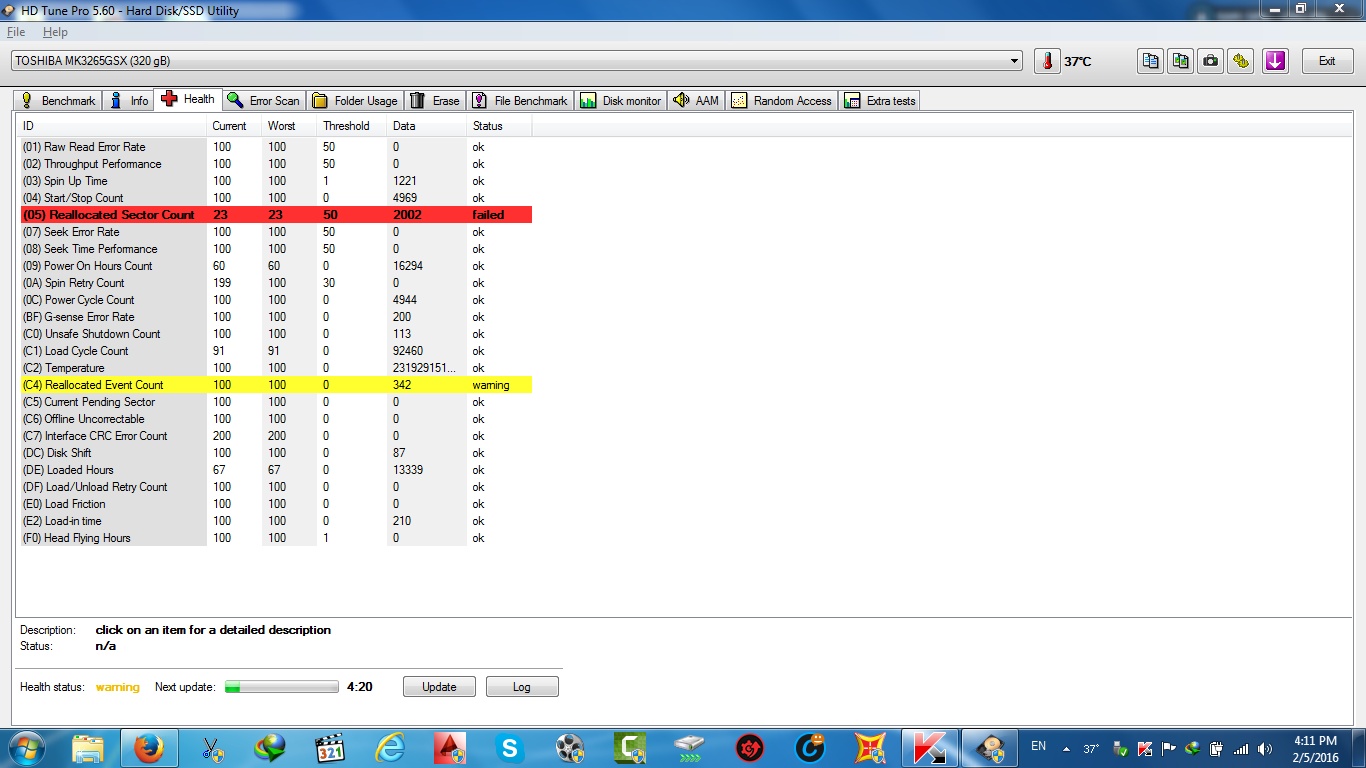
Task: Select the Head Flying Hours row
Action: click(x=276, y=538)
